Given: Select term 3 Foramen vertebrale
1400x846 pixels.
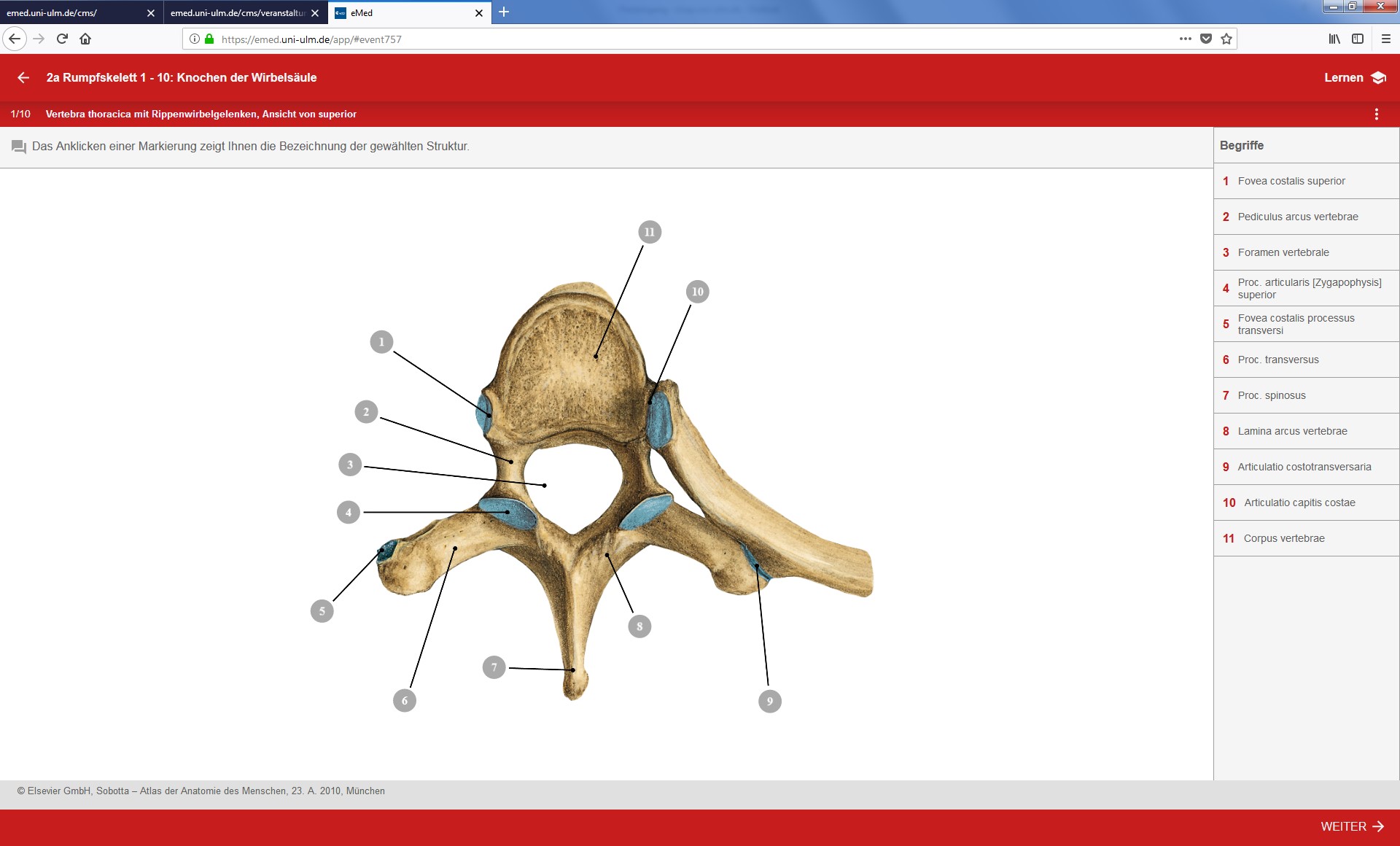Looking at the screenshot, I should (1306, 252).
